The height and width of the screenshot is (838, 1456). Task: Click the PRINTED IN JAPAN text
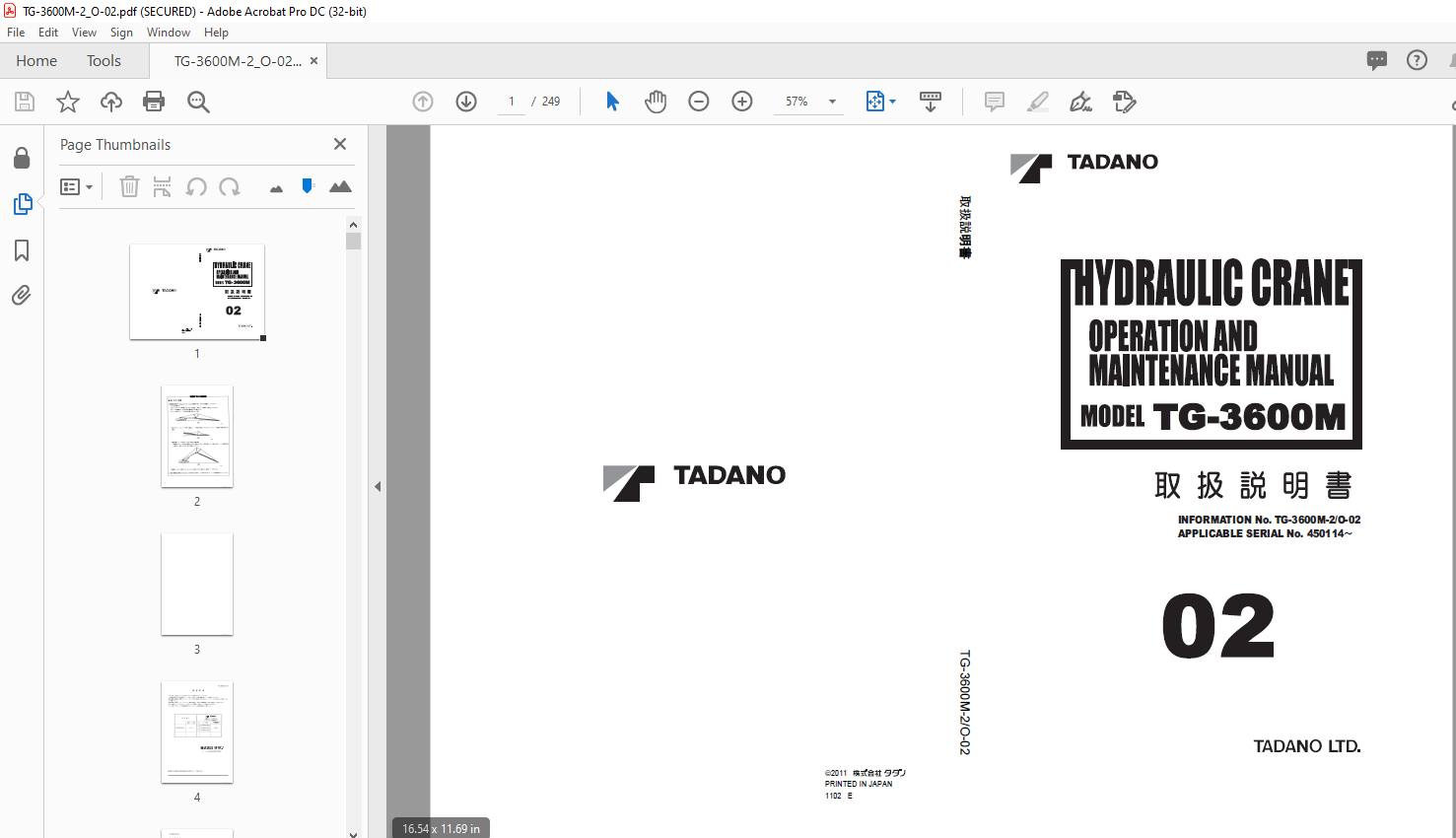point(859,784)
